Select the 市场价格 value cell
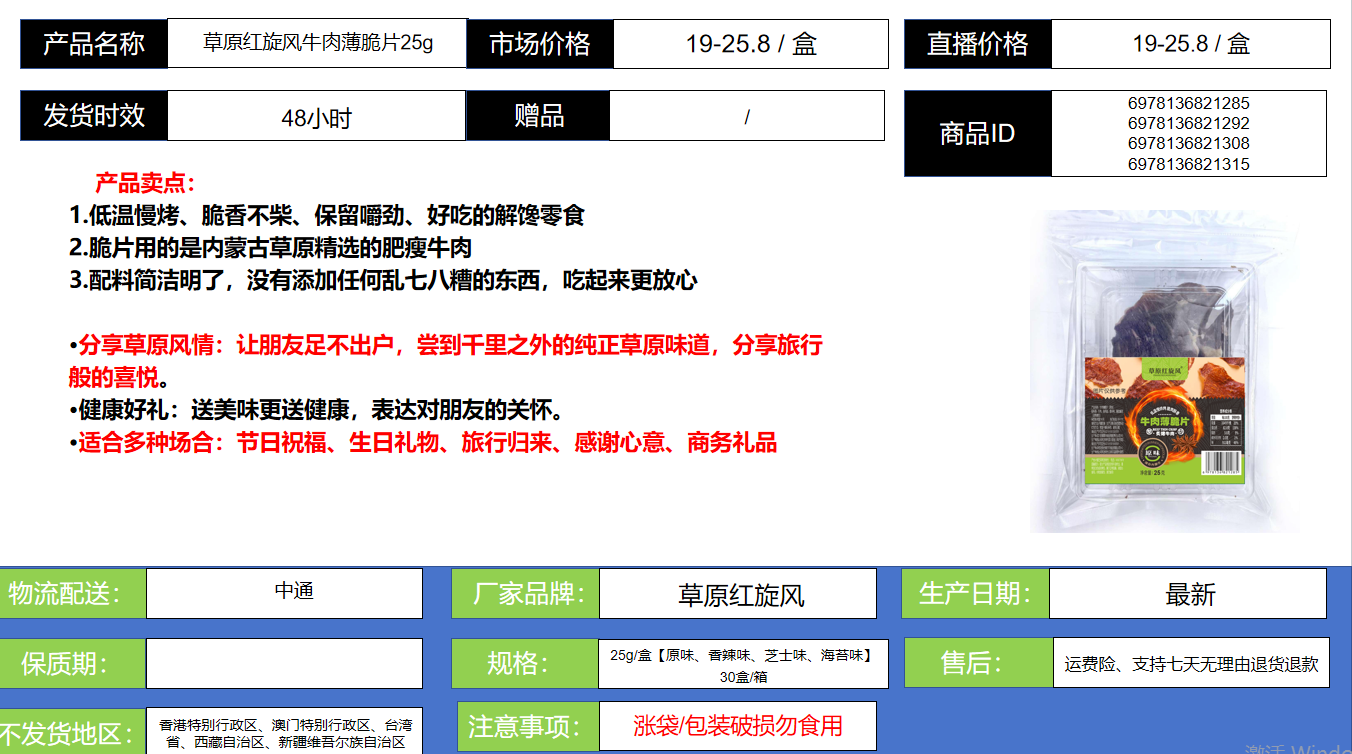 coord(750,44)
